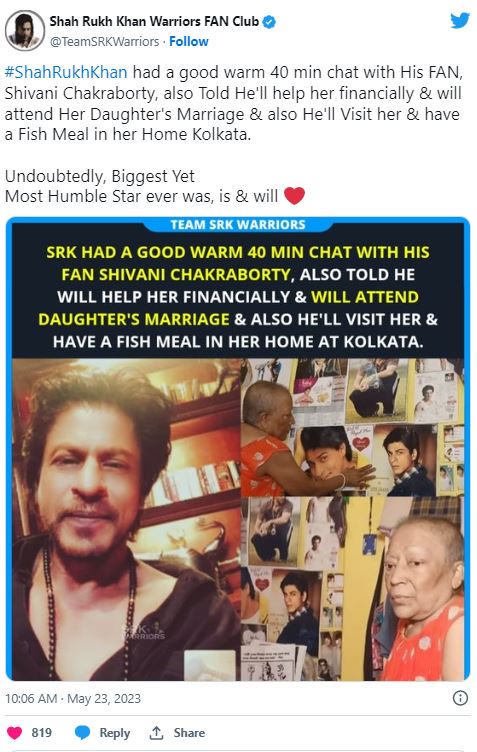
Task: Click the share upload arrow icon
Action: (x=156, y=732)
